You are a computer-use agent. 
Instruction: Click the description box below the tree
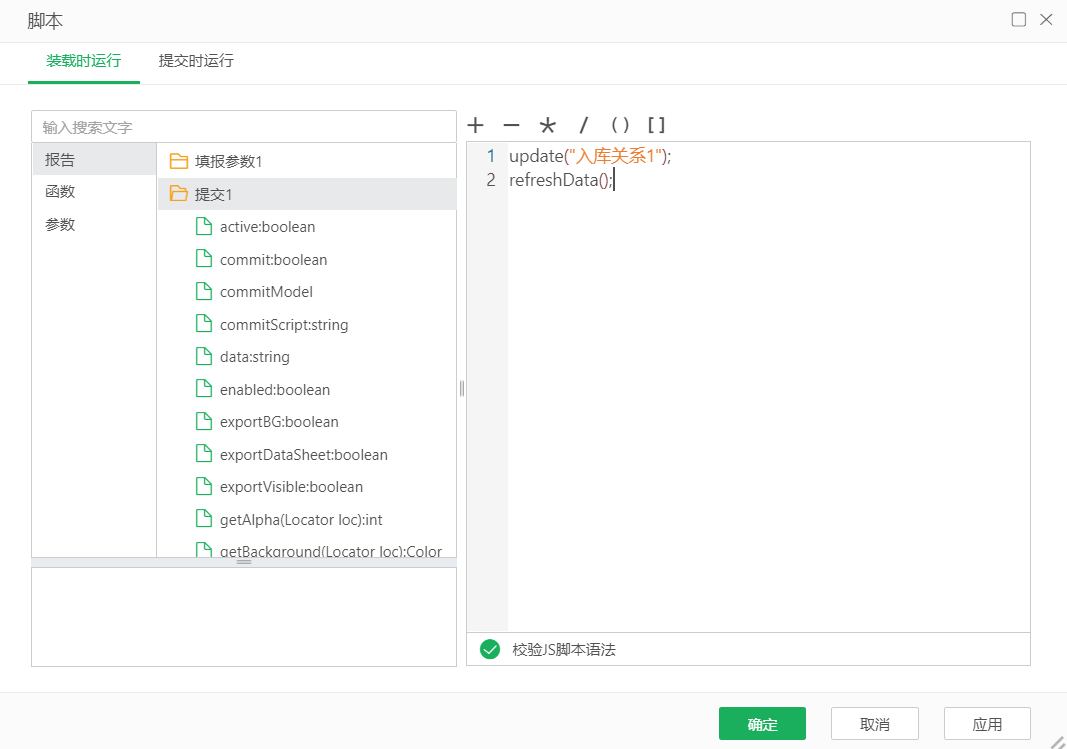244,617
